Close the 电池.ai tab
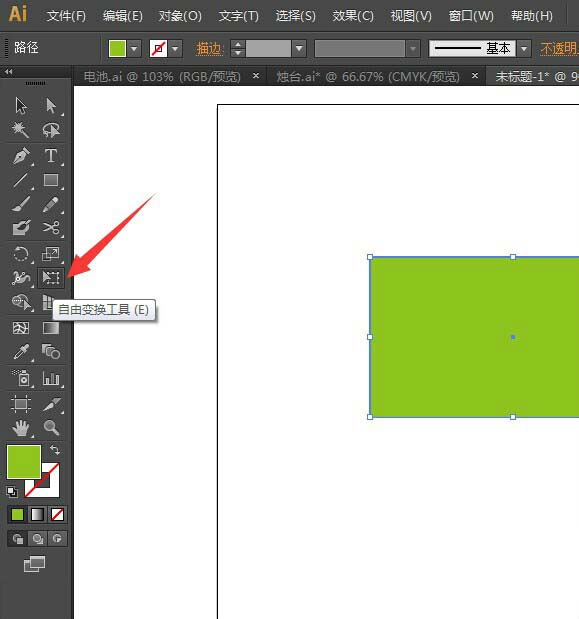 point(256,75)
